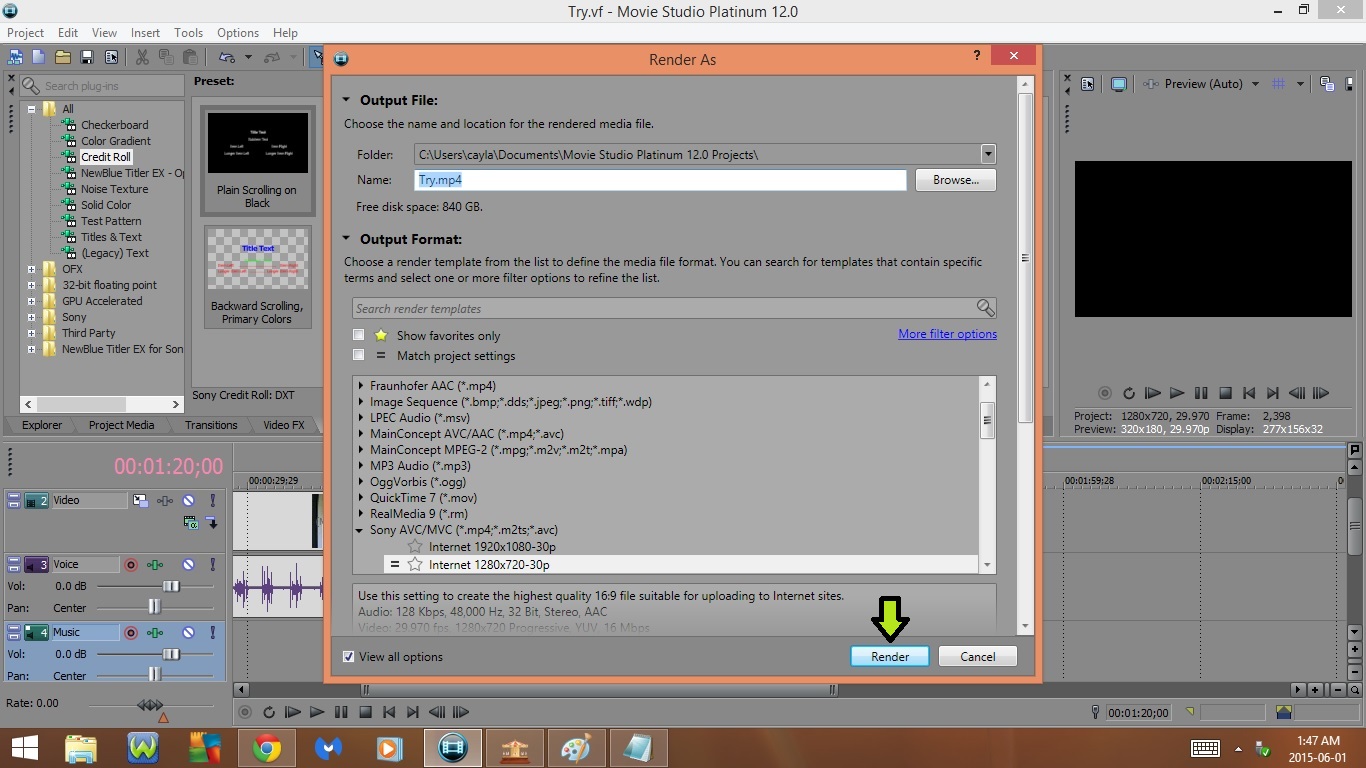Click the on-screen keyboard tray icon

tap(1205, 748)
